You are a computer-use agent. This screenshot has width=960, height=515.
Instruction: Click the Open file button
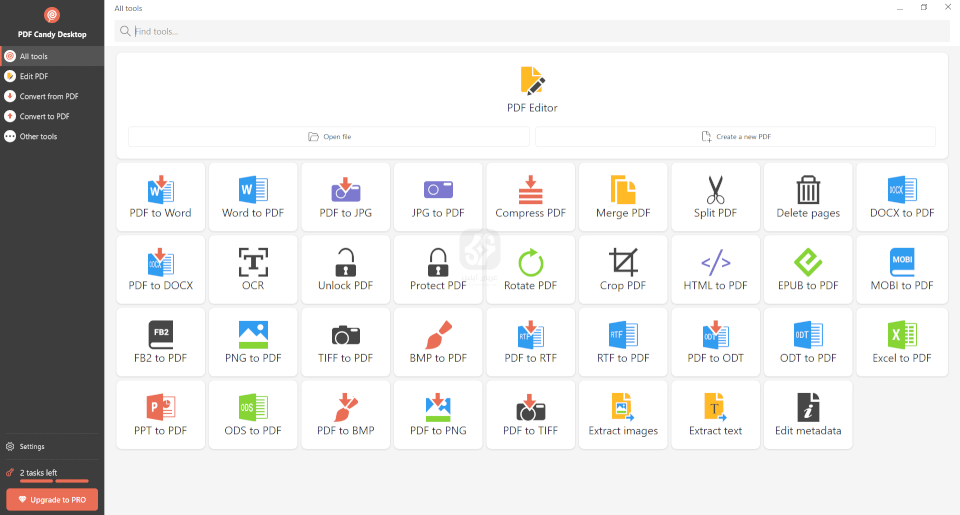(329, 137)
